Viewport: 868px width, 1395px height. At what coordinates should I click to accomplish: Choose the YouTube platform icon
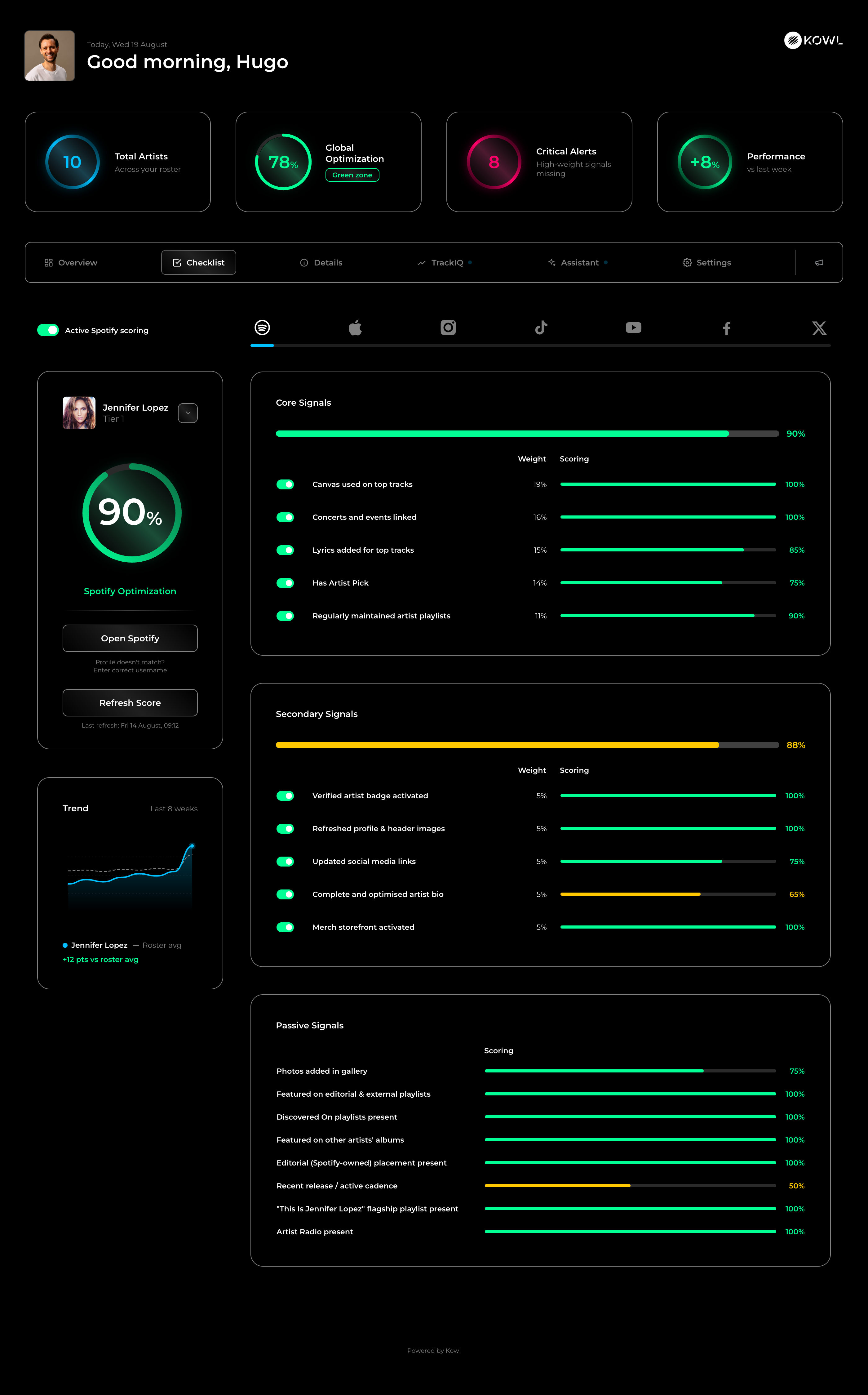click(x=634, y=328)
